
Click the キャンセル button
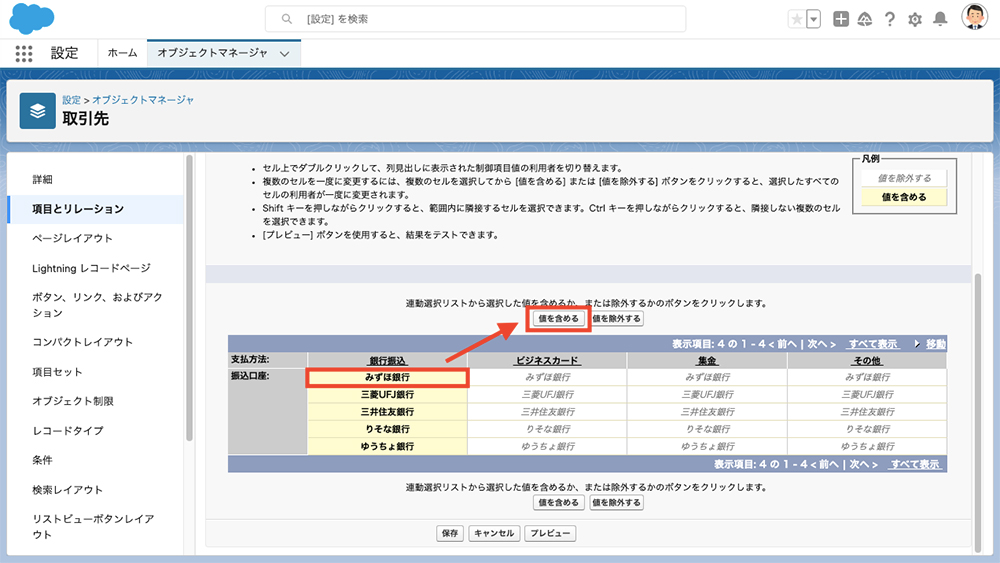[x=494, y=533]
